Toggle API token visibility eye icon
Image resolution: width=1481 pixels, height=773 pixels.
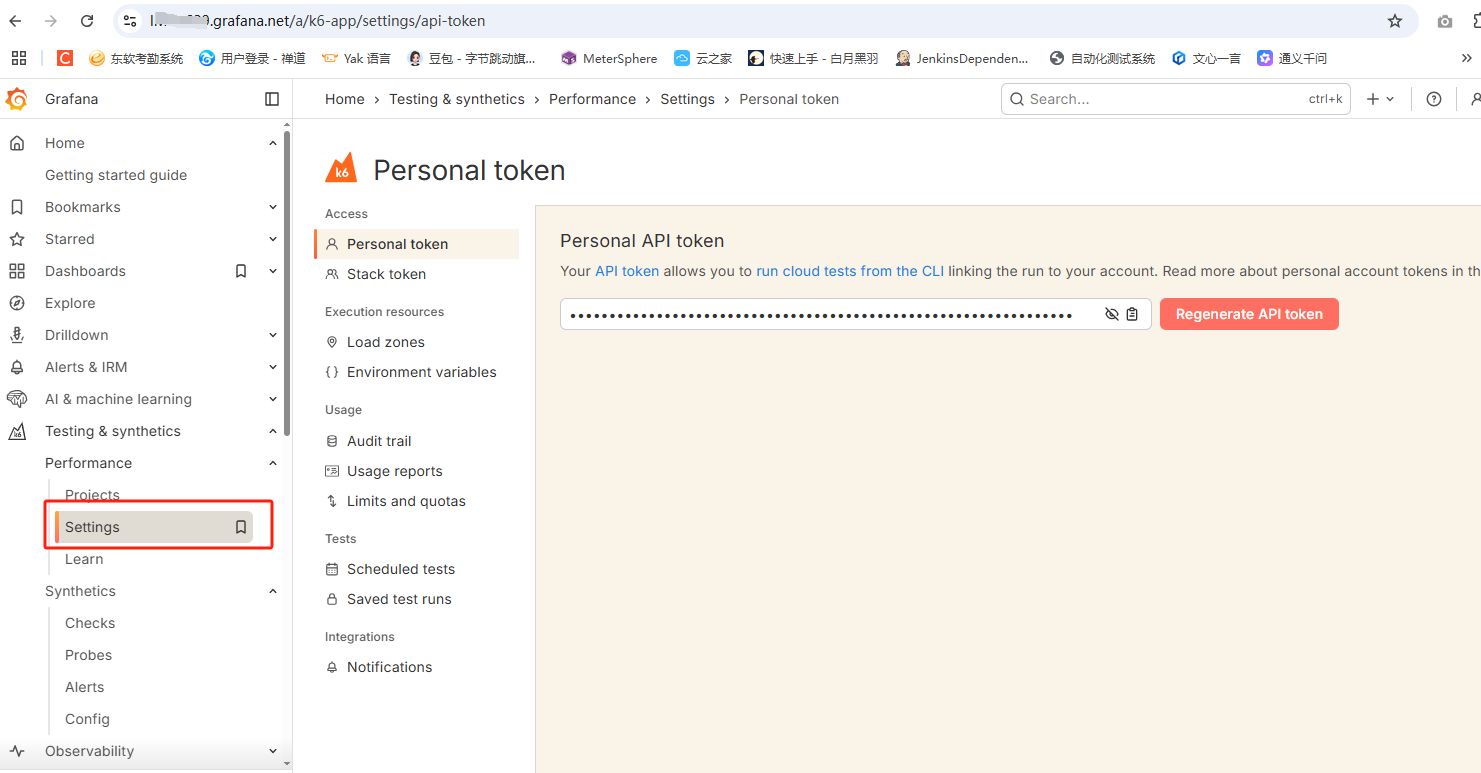1112,314
